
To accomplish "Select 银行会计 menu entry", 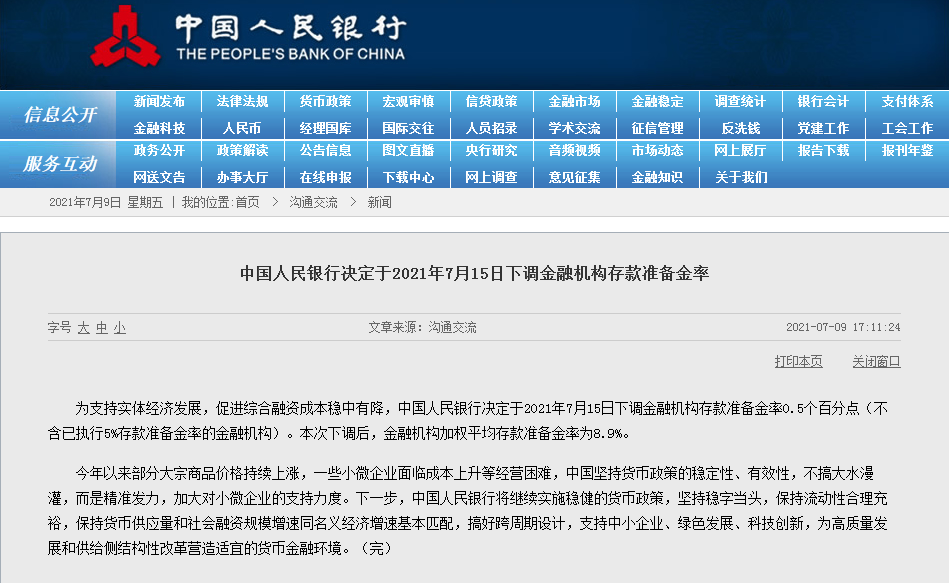I will (823, 101).
